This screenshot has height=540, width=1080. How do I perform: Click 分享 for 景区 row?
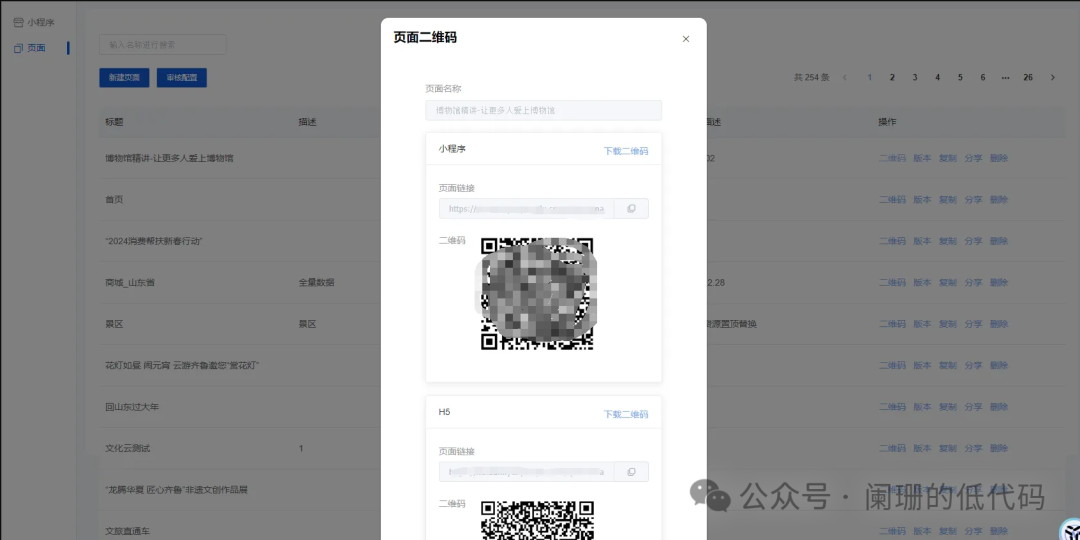[973, 324]
